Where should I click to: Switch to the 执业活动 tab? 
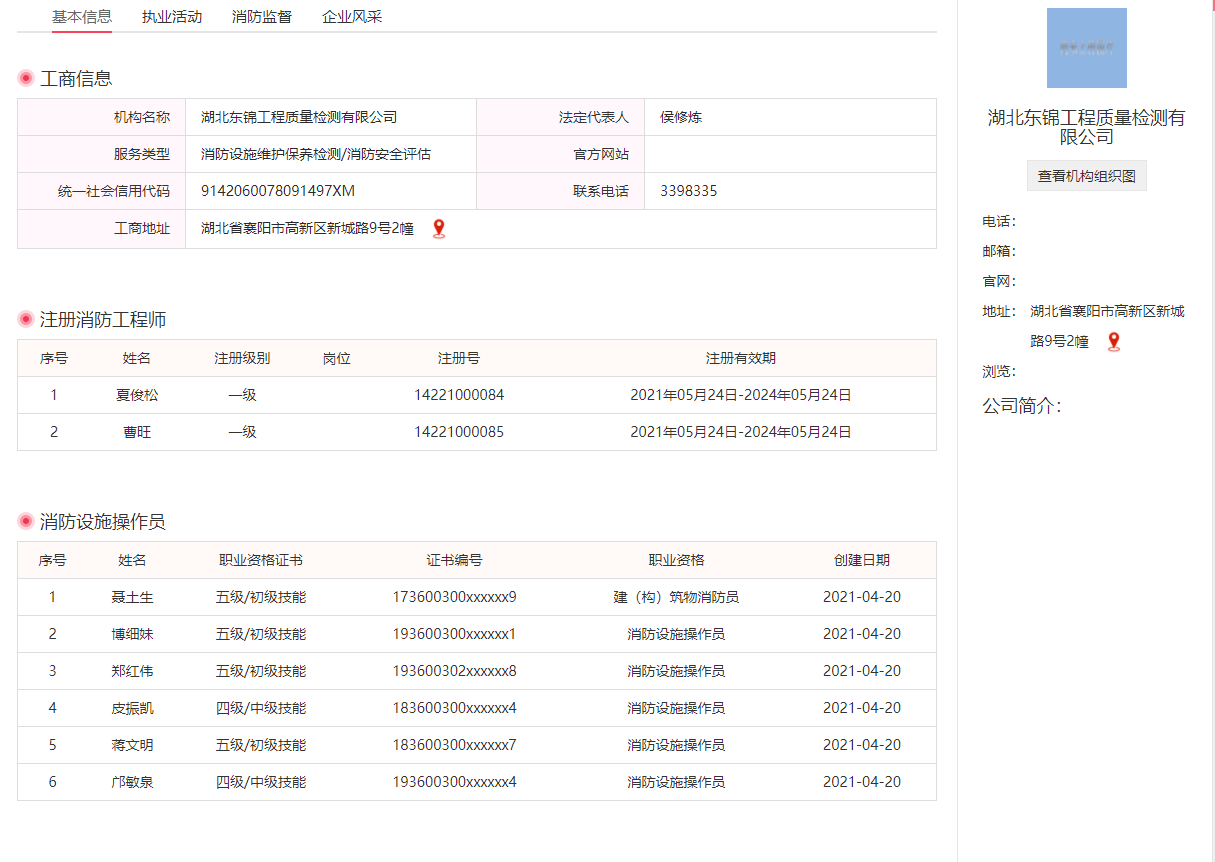(x=172, y=17)
